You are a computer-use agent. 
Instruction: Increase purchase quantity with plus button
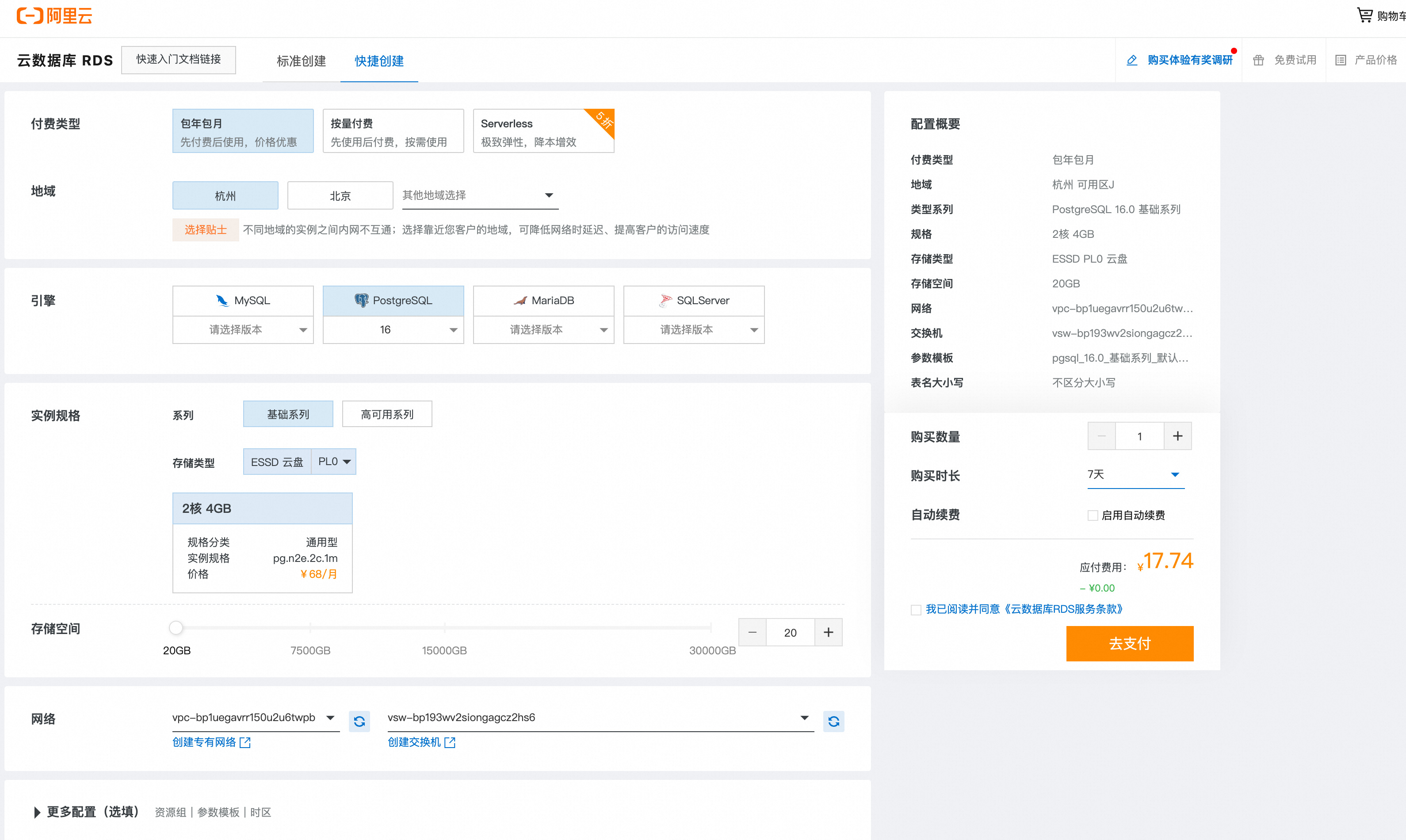1177,436
